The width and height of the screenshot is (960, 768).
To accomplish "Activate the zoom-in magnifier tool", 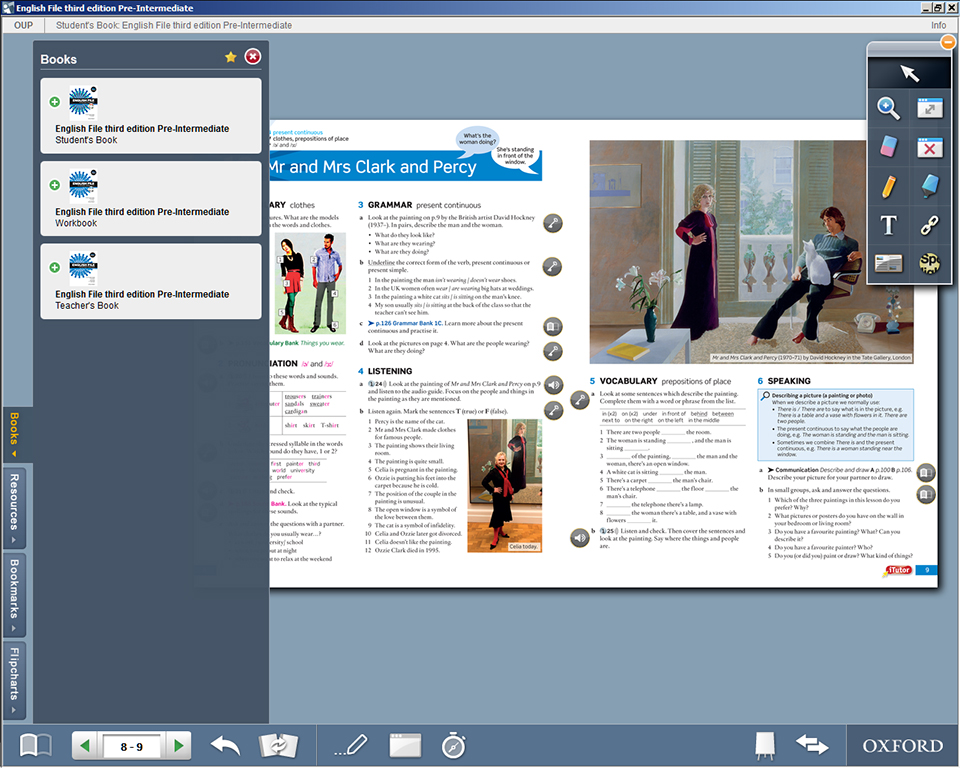I will [888, 109].
